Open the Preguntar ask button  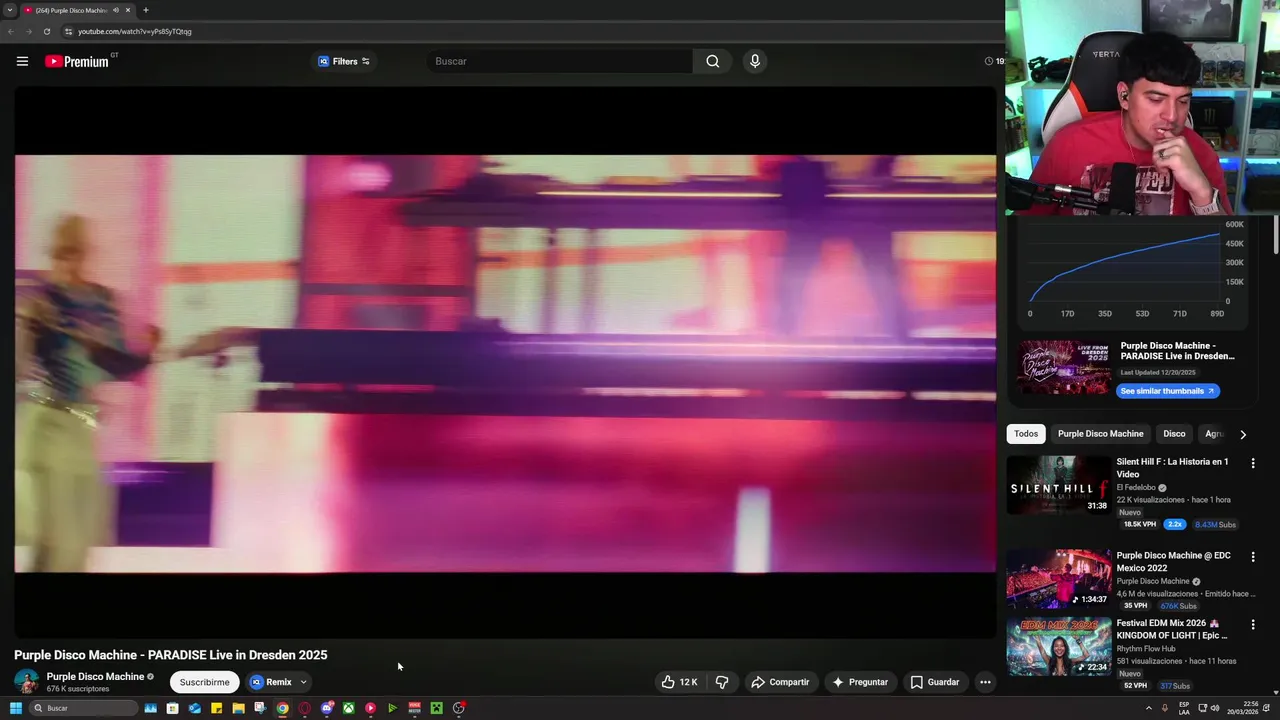coord(859,682)
